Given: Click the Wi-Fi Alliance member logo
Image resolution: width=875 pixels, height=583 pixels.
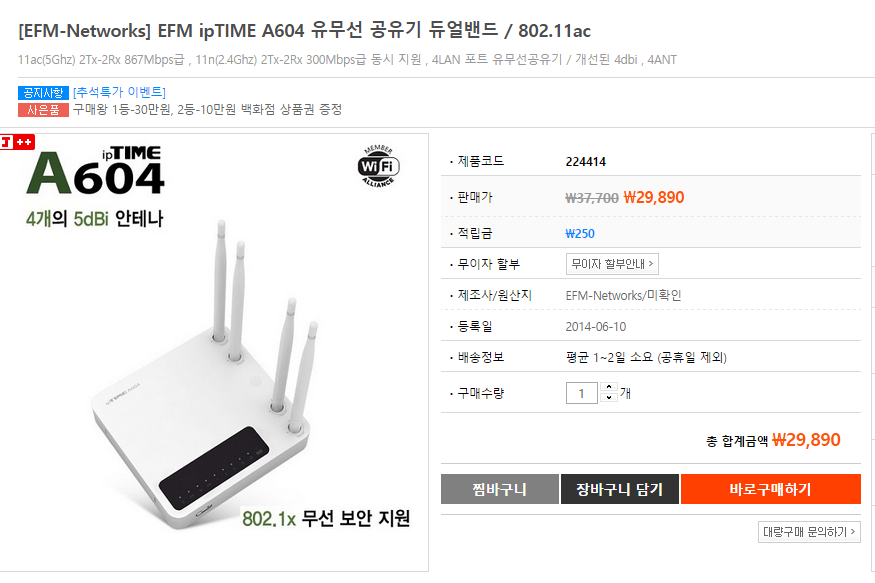Looking at the screenshot, I should pos(378,166).
